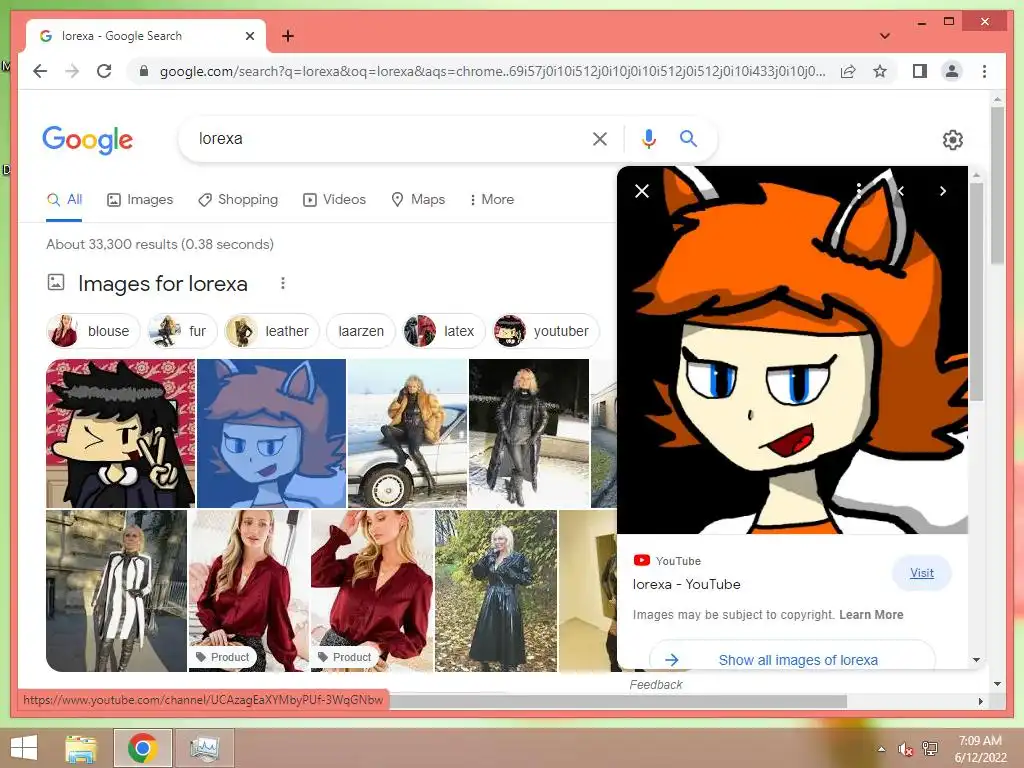Click the muted volume tray icon
Image resolution: width=1024 pixels, height=768 pixels.
pyautogui.click(x=905, y=749)
